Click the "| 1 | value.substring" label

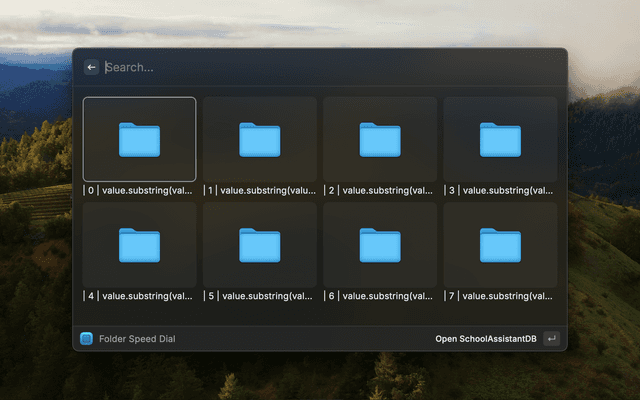(x=259, y=190)
